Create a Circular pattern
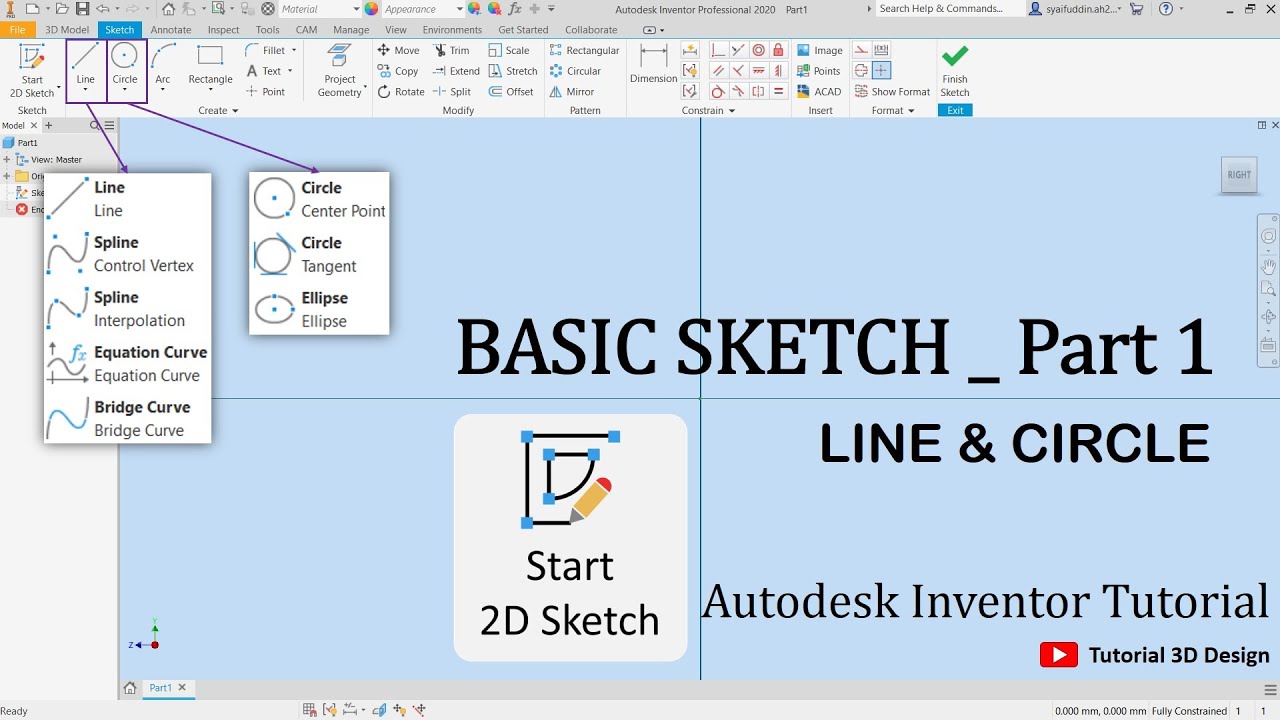 [x=576, y=71]
